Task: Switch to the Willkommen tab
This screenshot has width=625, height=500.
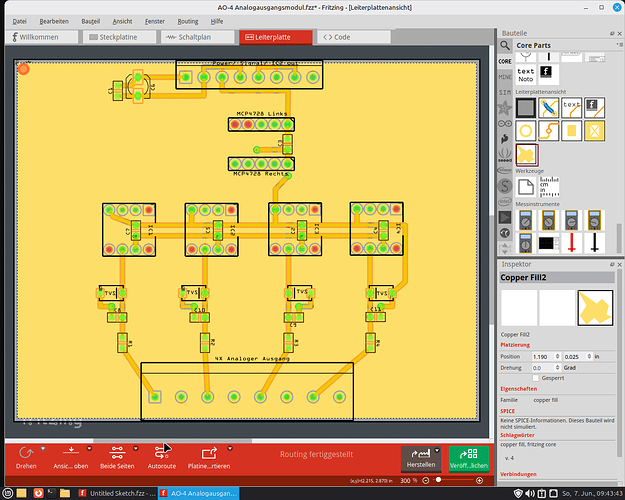Action: 41,37
